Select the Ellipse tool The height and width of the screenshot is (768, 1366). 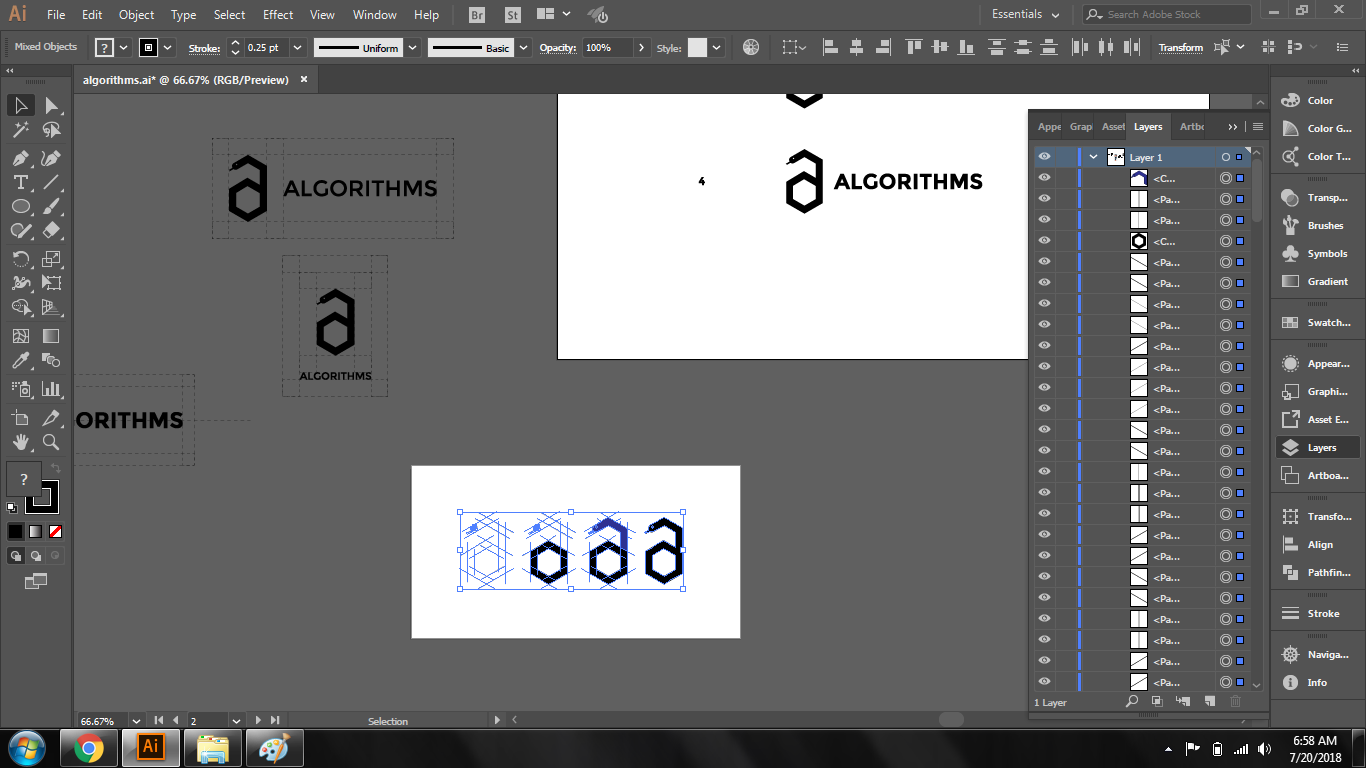[x=20, y=206]
